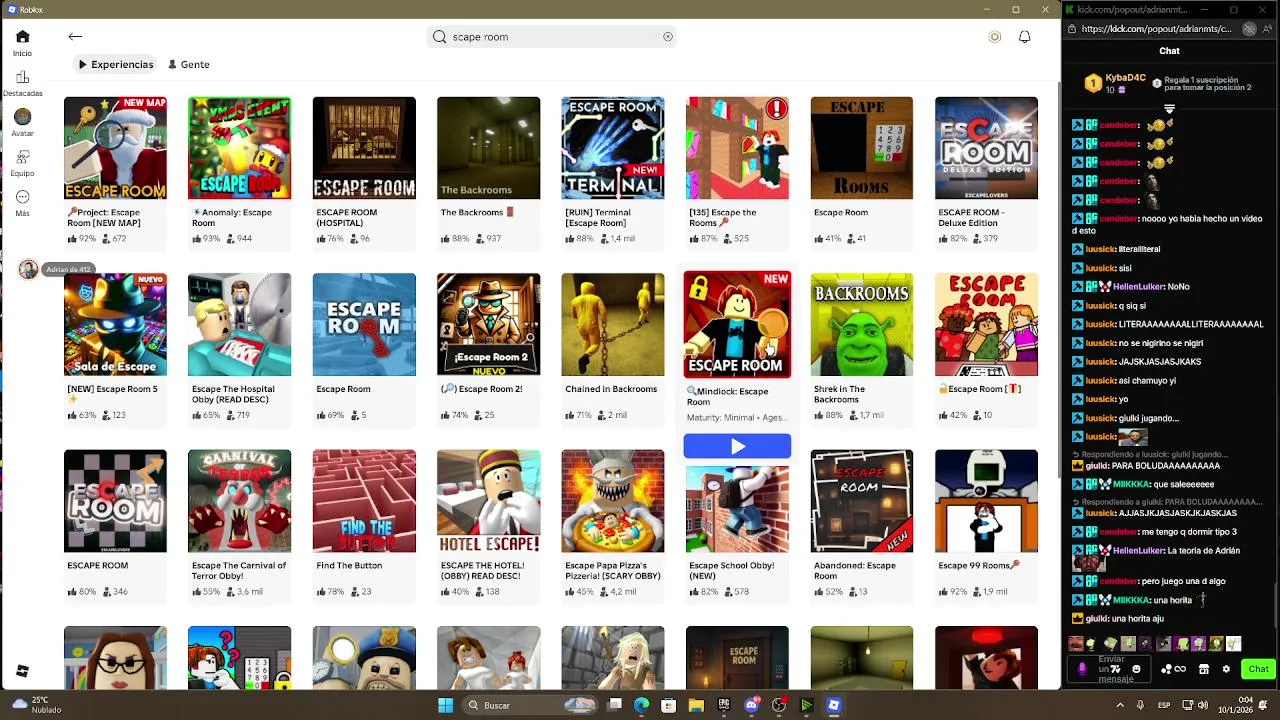Click the Adrian avatar in sidebar

click(28, 269)
